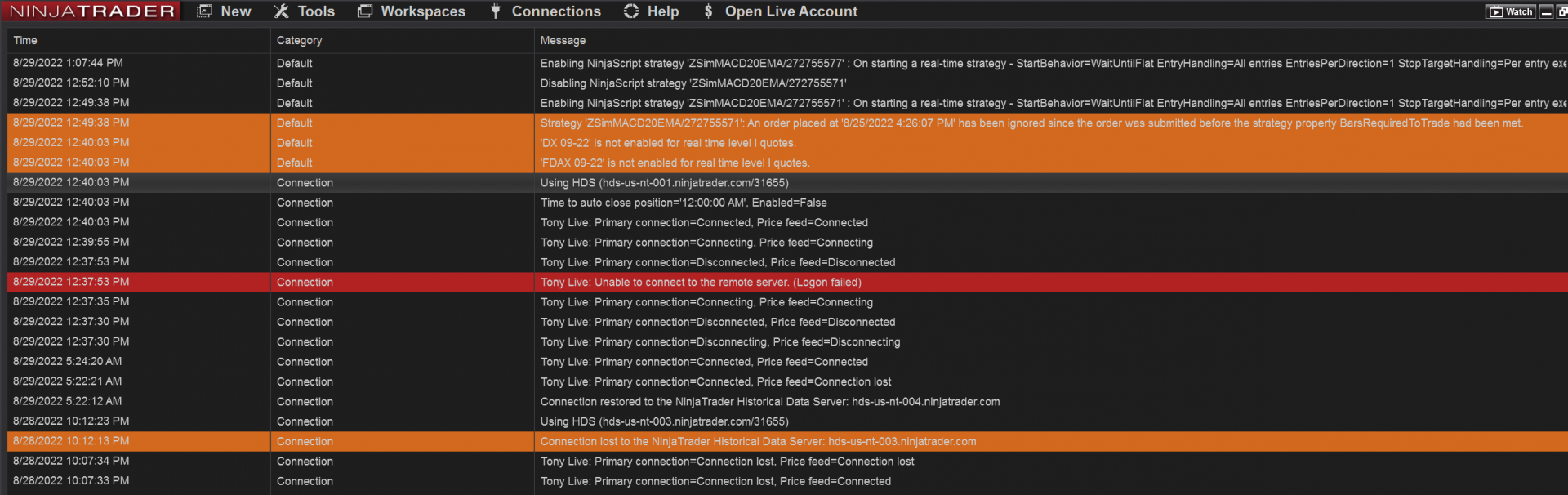This screenshot has height=495, width=1568.
Task: Select the Disabling NinjaScript strategy log entry
Action: 693,83
